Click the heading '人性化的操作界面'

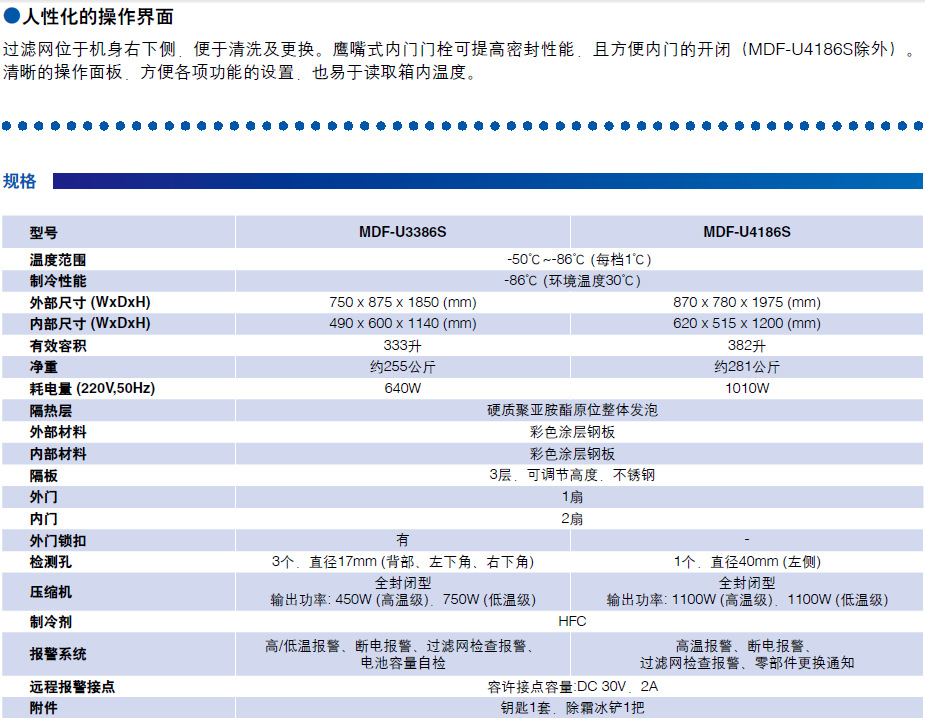[98, 17]
